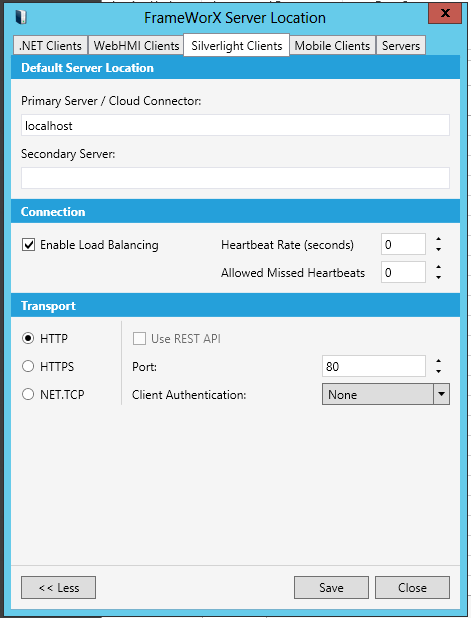Decrease the Port value with down arrow
471x618 pixels.
438,372
